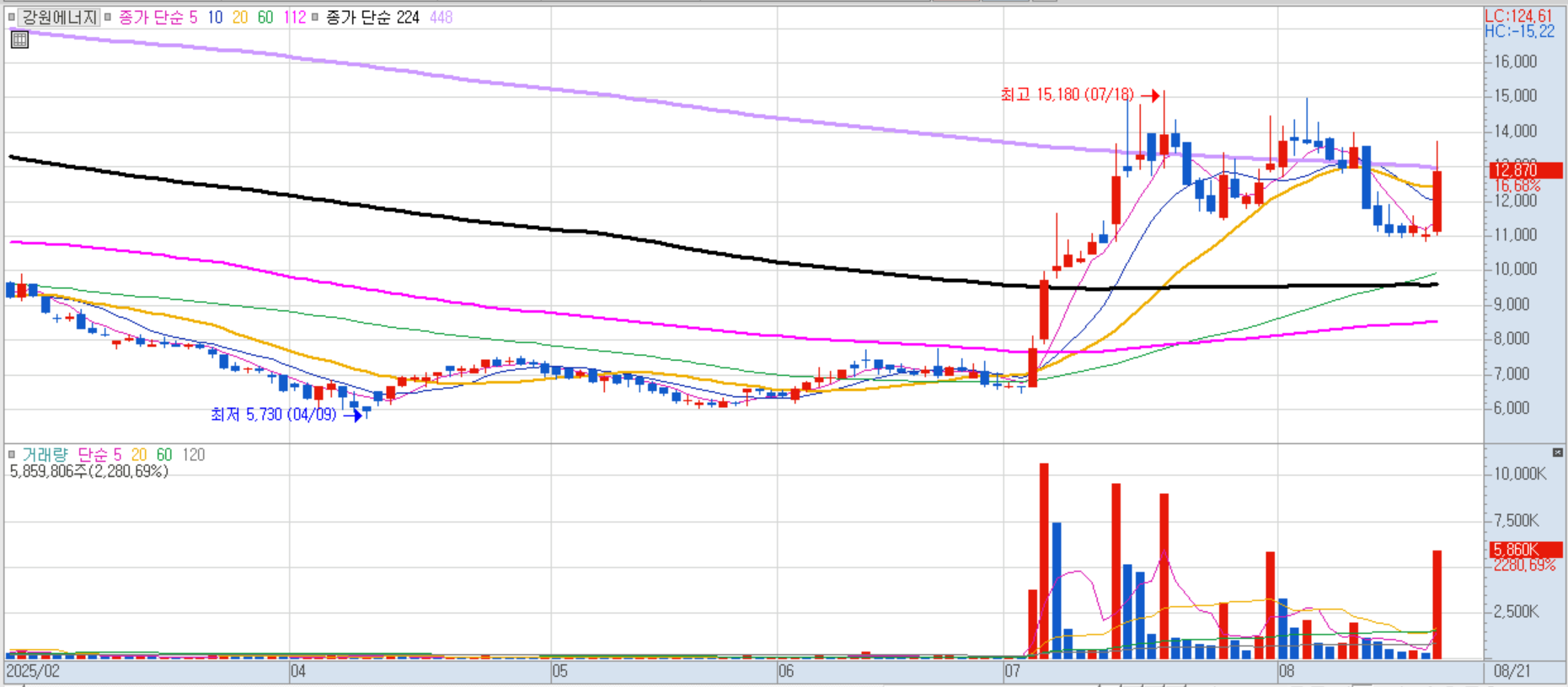Select the orange 20-day price average label
The height and width of the screenshot is (687, 1568).
[240, 17]
